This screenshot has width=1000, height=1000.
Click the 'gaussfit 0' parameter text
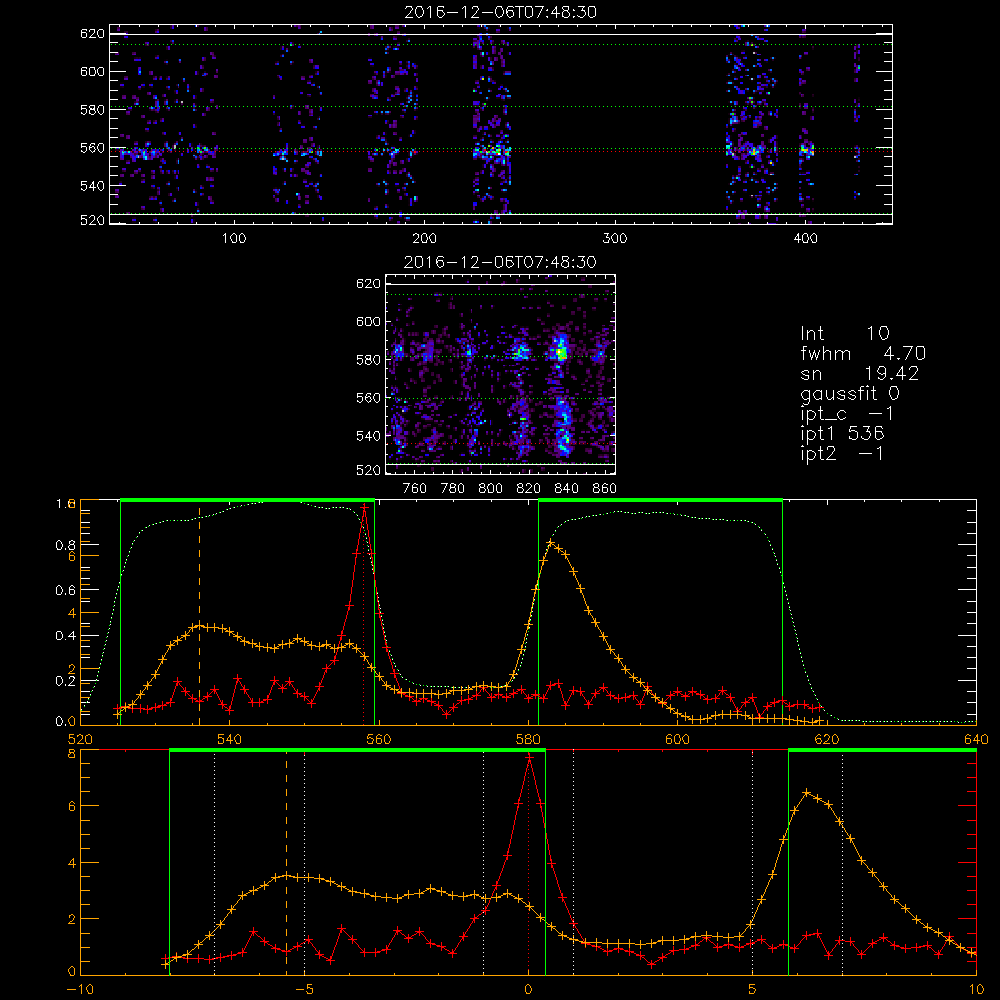tap(850, 393)
